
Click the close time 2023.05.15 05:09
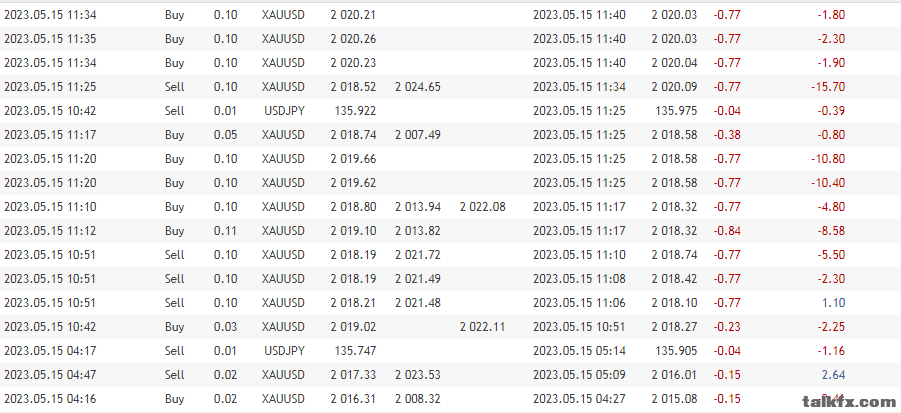(x=579, y=375)
